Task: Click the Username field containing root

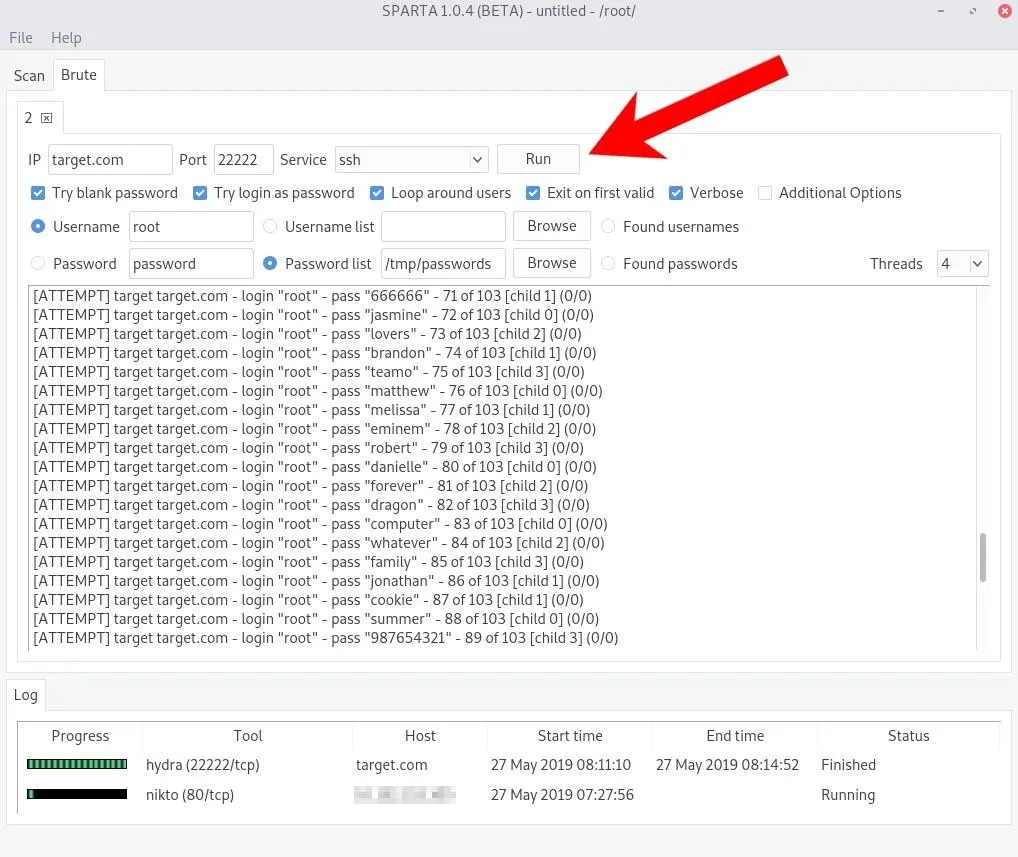Action: (191, 227)
